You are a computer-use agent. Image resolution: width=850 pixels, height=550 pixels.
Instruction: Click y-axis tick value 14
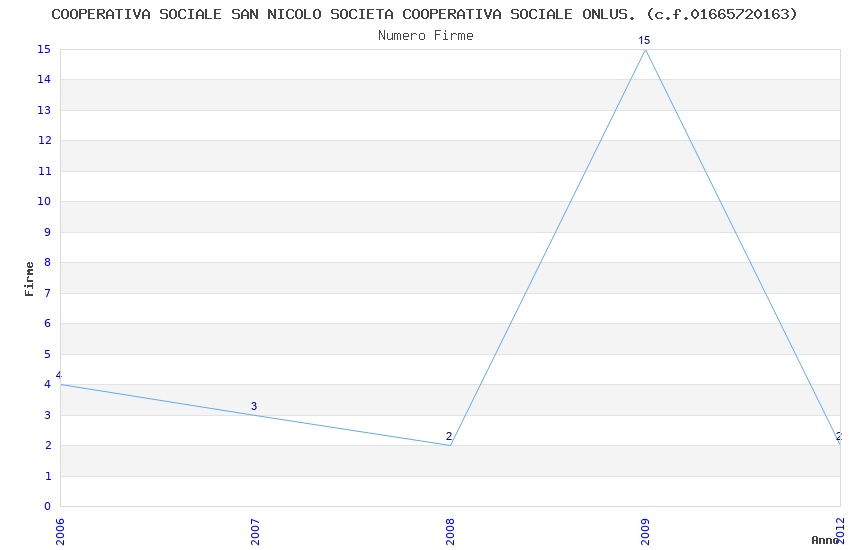click(44, 80)
